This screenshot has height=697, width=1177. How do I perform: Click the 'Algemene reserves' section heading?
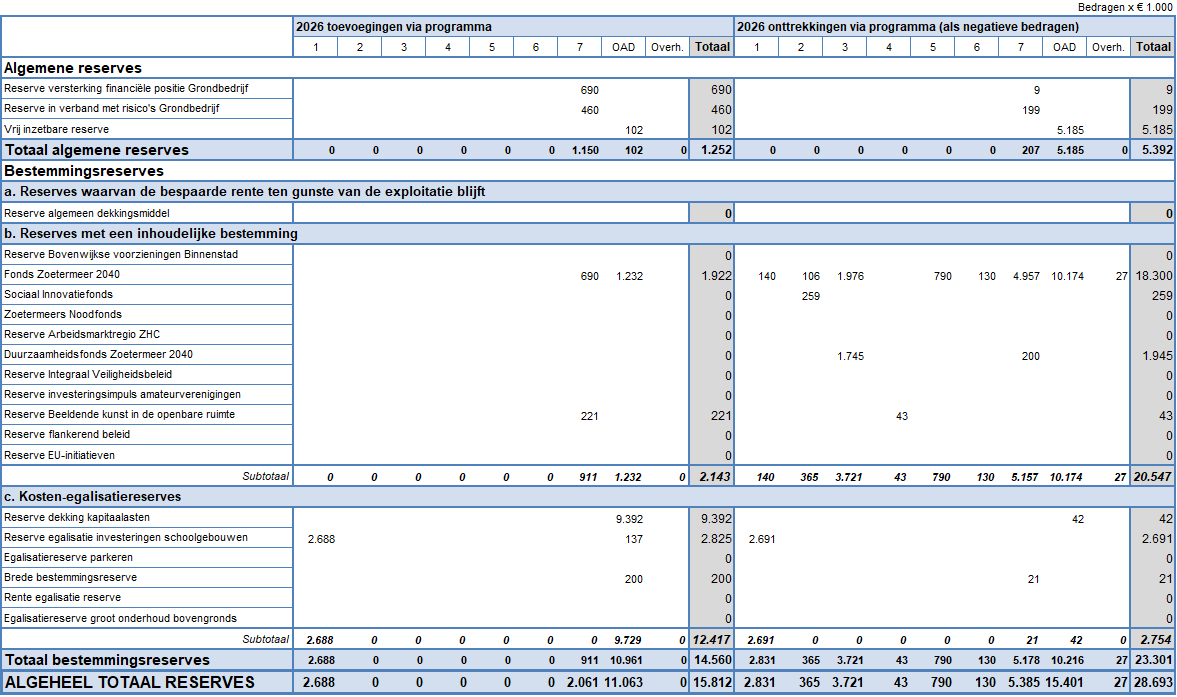coord(73,68)
